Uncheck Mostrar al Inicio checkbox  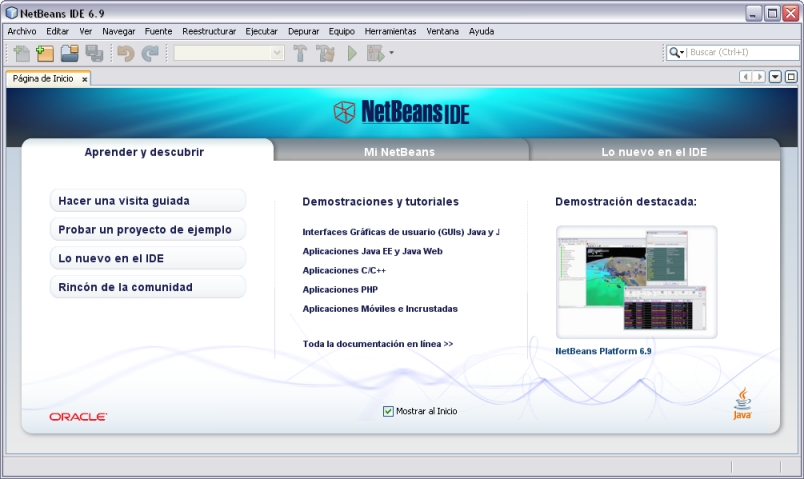(388, 411)
